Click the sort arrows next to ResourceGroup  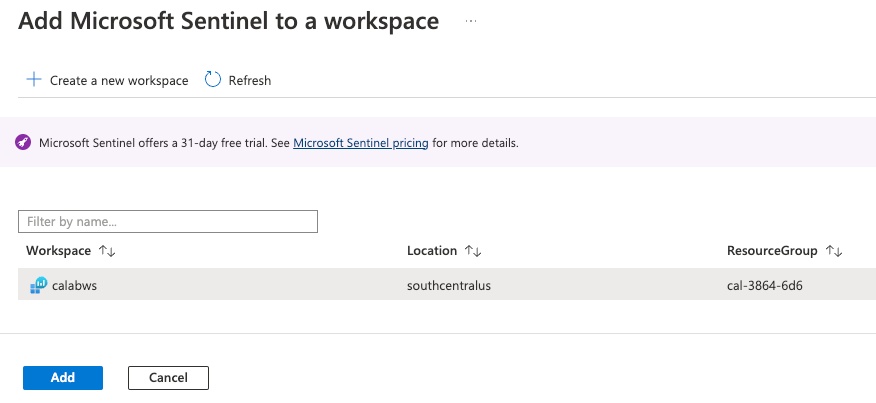(834, 251)
